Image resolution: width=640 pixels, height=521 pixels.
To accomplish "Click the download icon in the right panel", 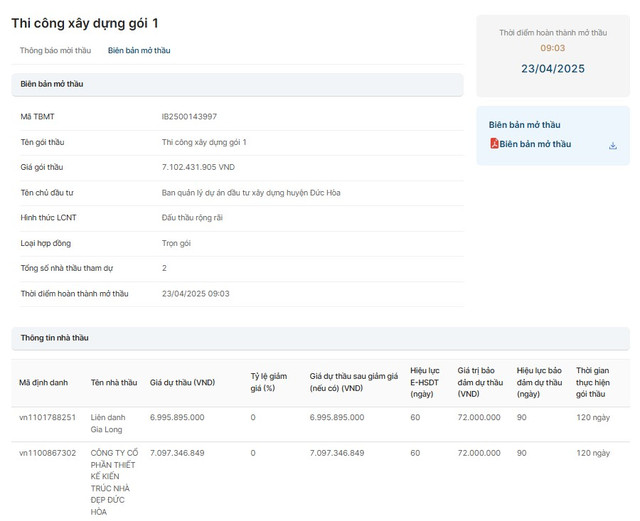I will [612, 145].
